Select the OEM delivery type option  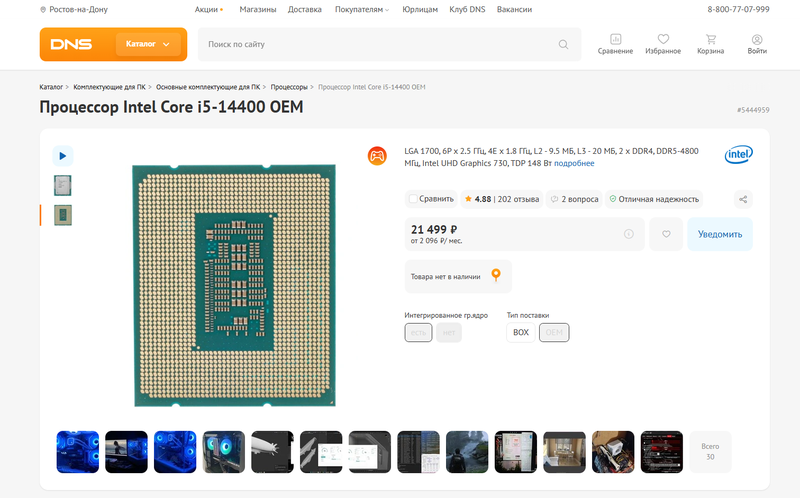click(554, 332)
